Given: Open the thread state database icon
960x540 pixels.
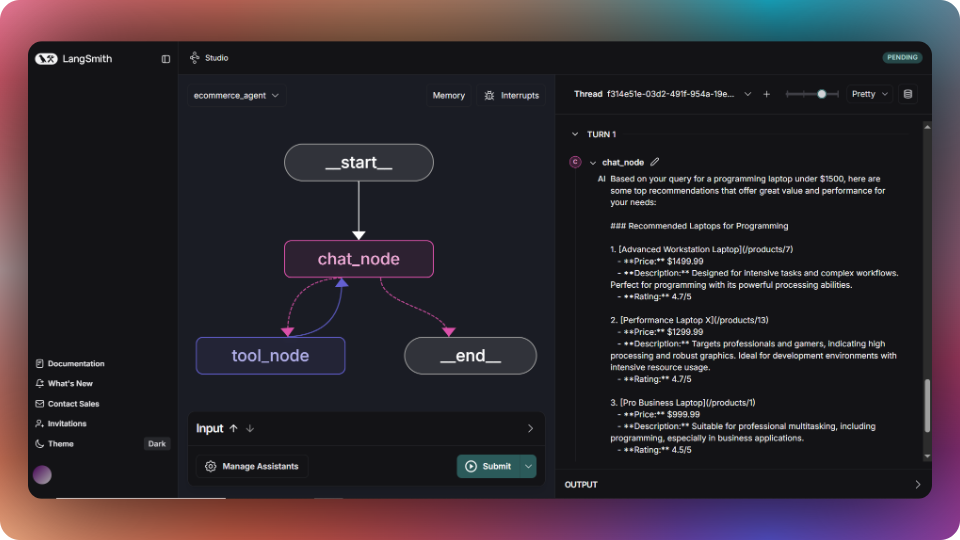Looking at the screenshot, I should tap(908, 94).
